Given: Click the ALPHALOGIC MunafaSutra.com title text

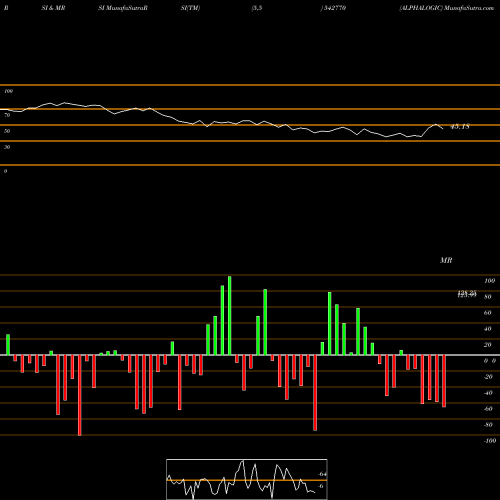Looking at the screenshot, I should point(447,8).
